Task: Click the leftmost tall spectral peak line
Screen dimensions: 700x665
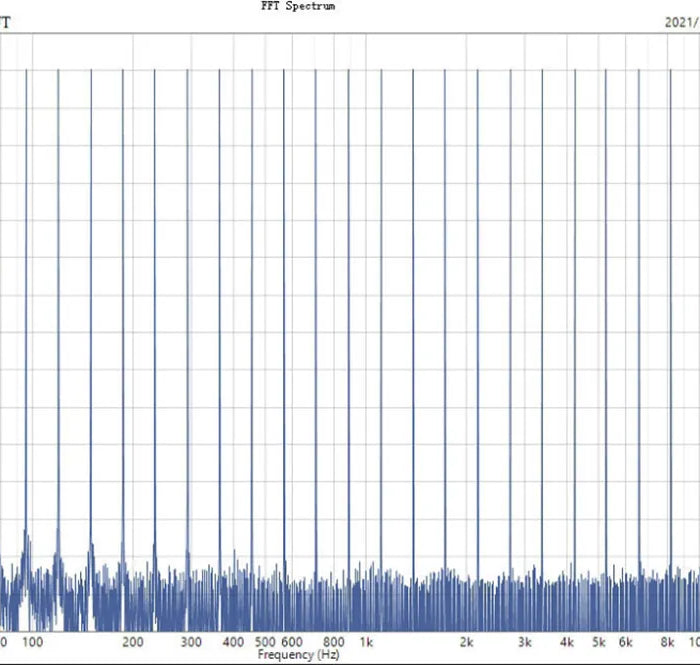Action: pyautogui.click(x=27, y=300)
